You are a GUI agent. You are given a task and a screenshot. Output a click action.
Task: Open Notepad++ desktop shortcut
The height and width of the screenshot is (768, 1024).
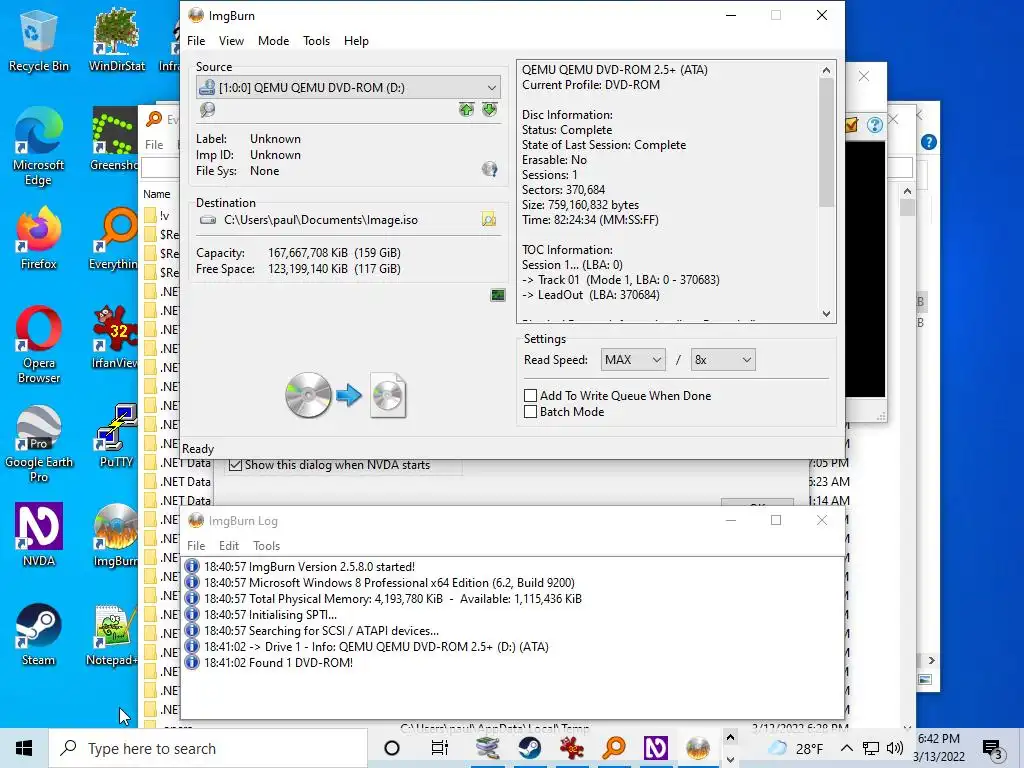click(112, 635)
